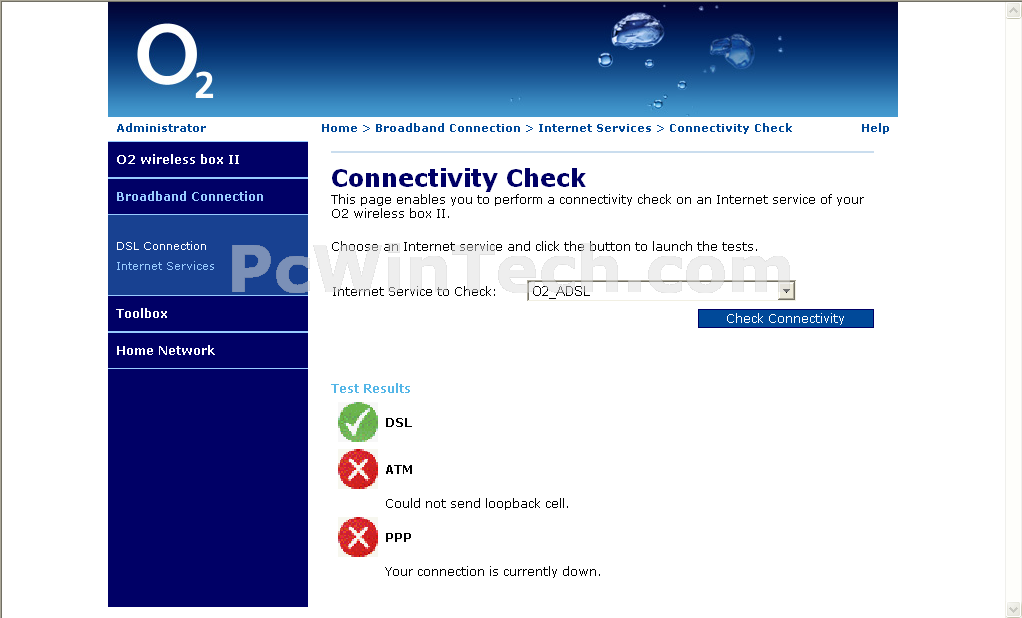The width and height of the screenshot is (1022, 618).
Task: Click the Administrator user label
Action: [x=161, y=128]
